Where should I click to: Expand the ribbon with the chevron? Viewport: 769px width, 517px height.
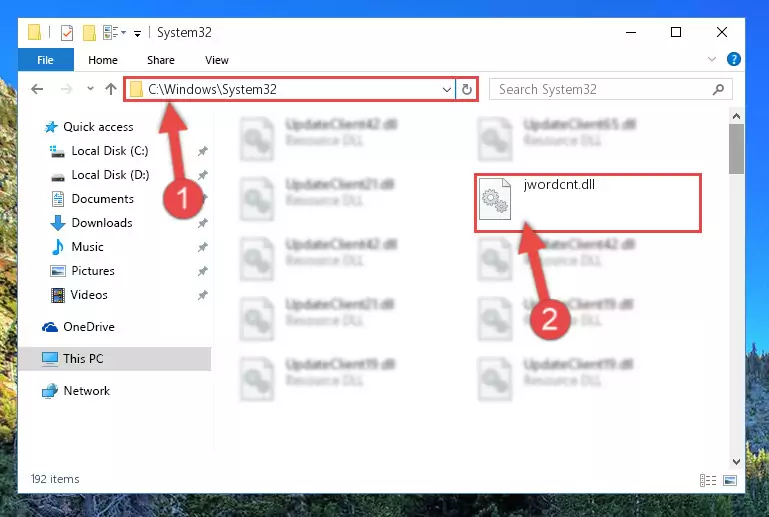coord(712,59)
